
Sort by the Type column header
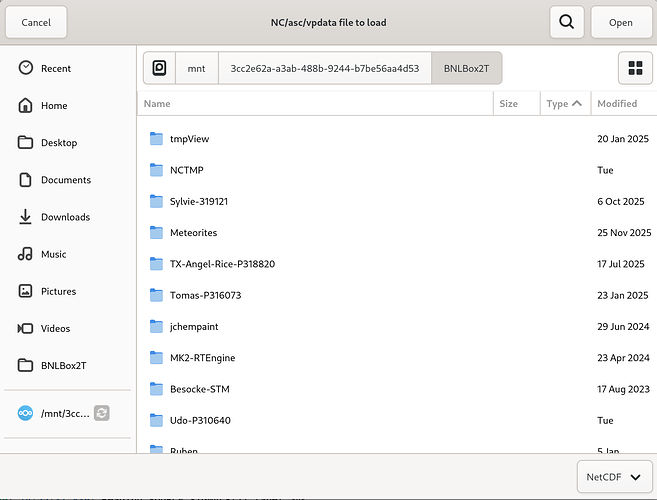click(564, 103)
